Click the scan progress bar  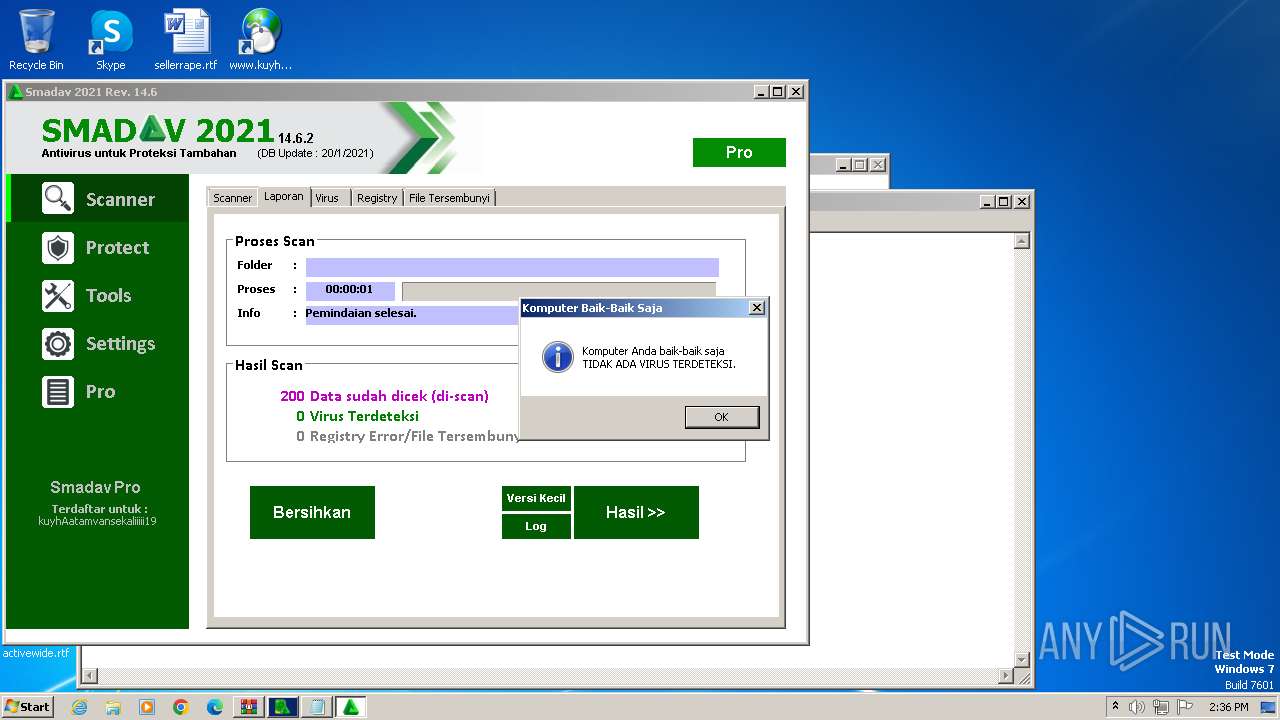558,291
